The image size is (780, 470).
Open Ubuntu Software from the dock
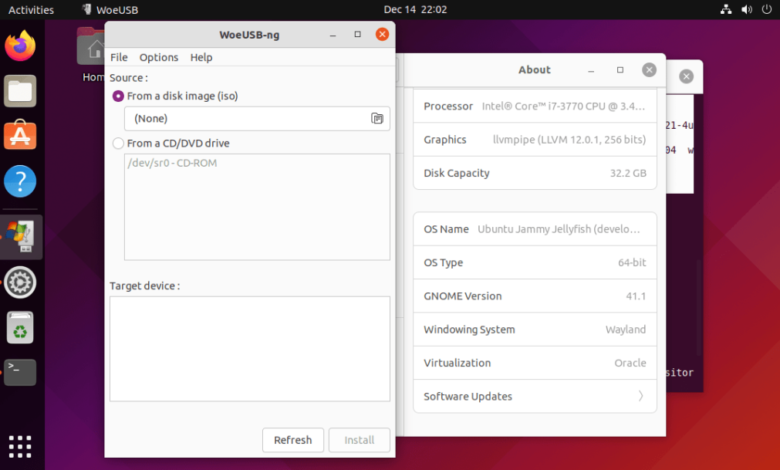click(x=20, y=135)
